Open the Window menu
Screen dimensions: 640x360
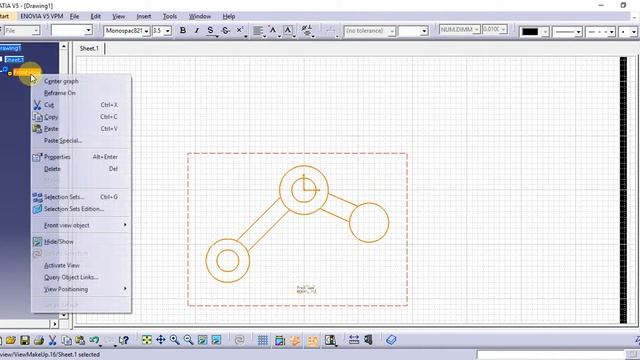tap(200, 16)
